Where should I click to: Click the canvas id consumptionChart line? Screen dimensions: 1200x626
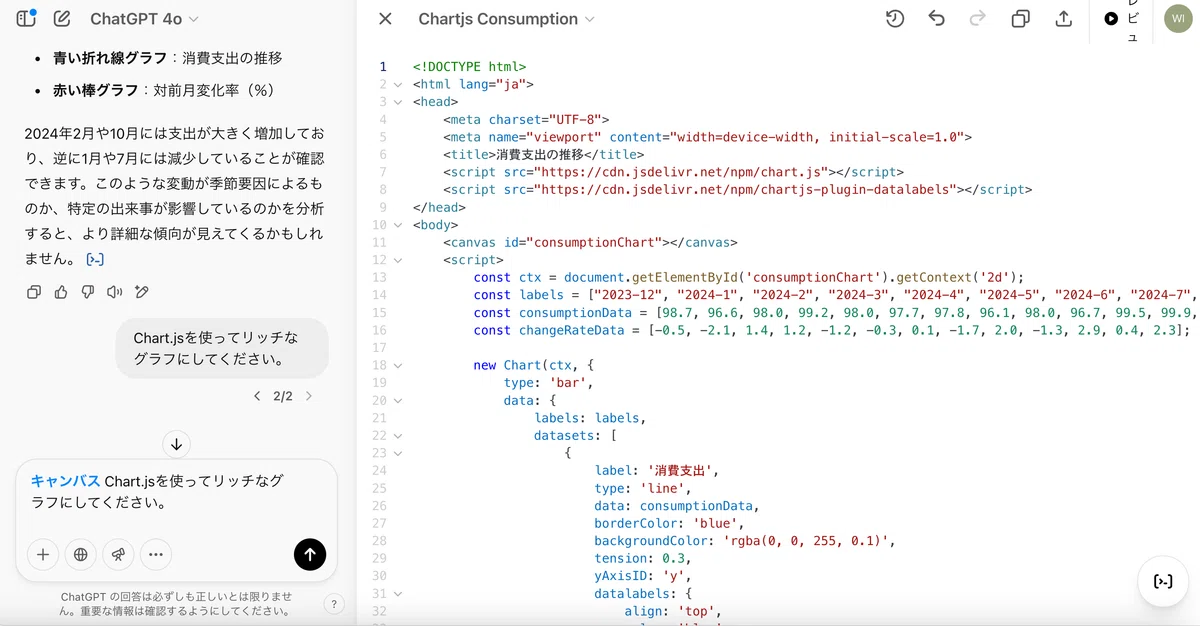point(590,242)
